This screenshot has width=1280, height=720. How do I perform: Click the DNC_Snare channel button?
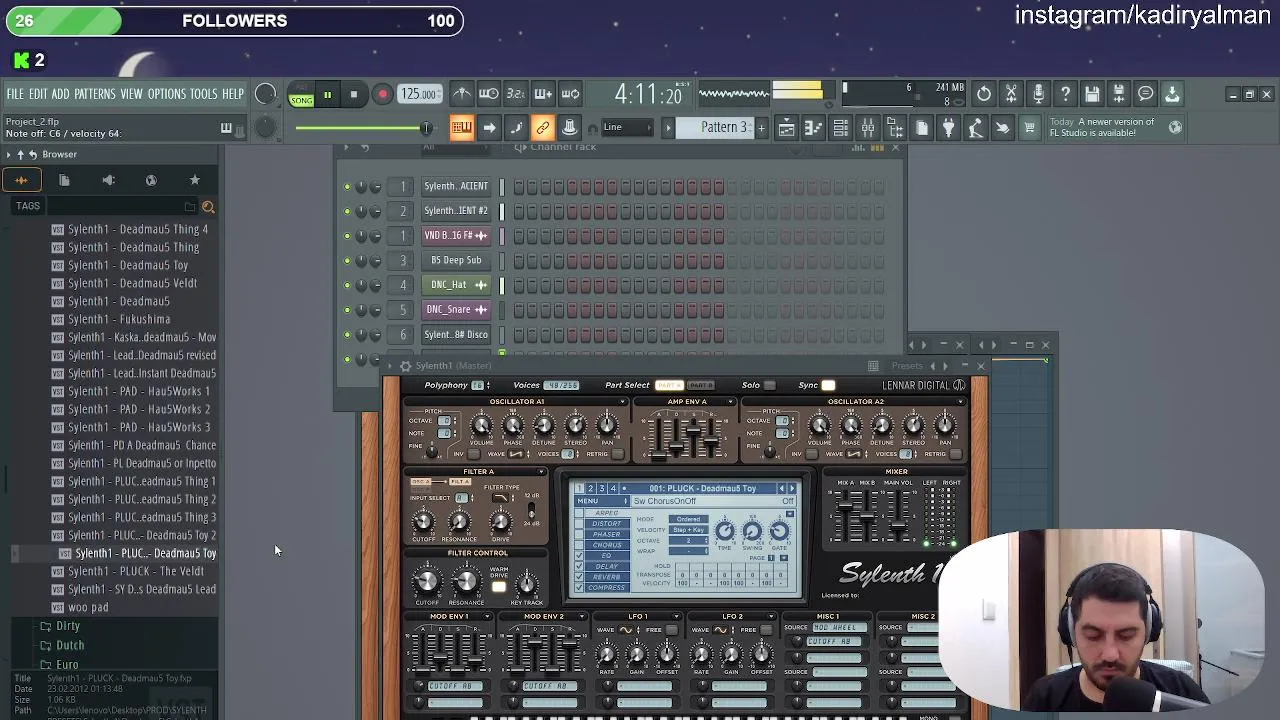coord(455,310)
